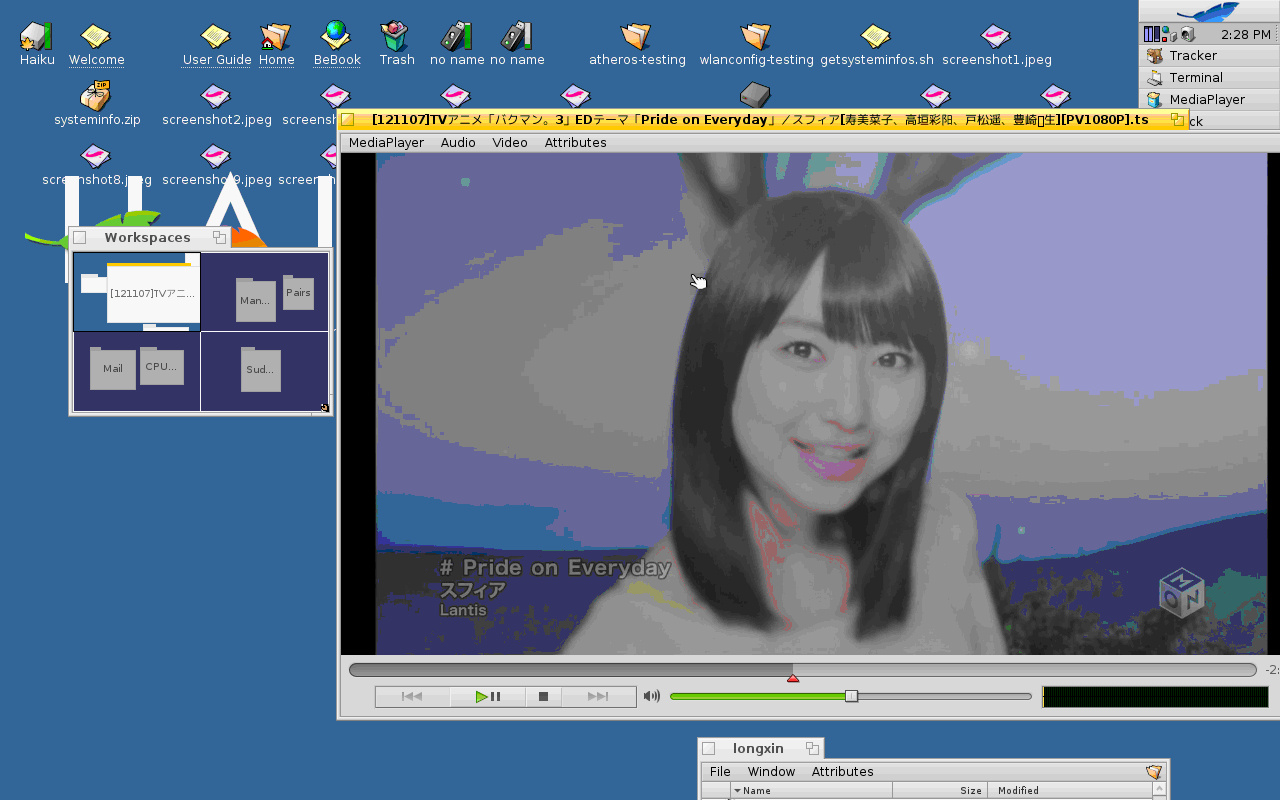Click the ProcessController tray icon
Image resolution: width=1280 pixels, height=800 pixels.
click(1150, 34)
